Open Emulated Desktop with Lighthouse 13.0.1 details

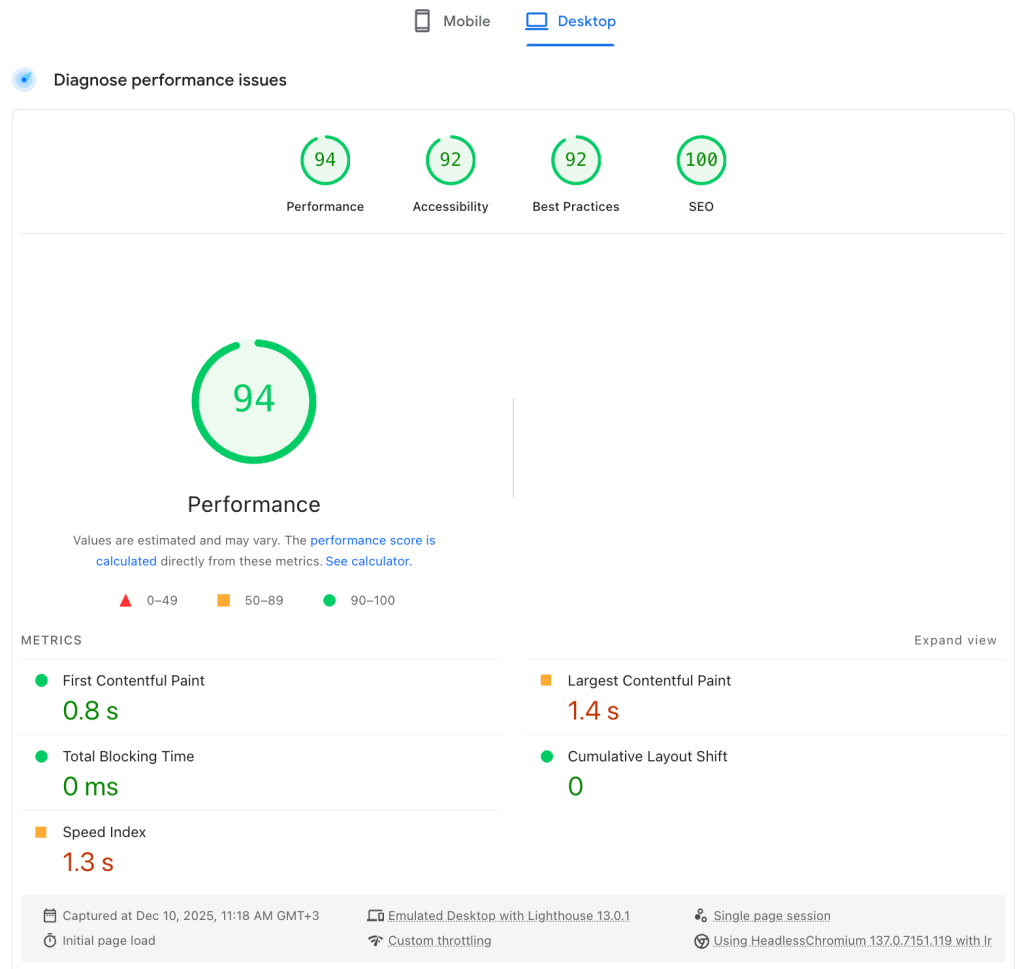click(508, 916)
